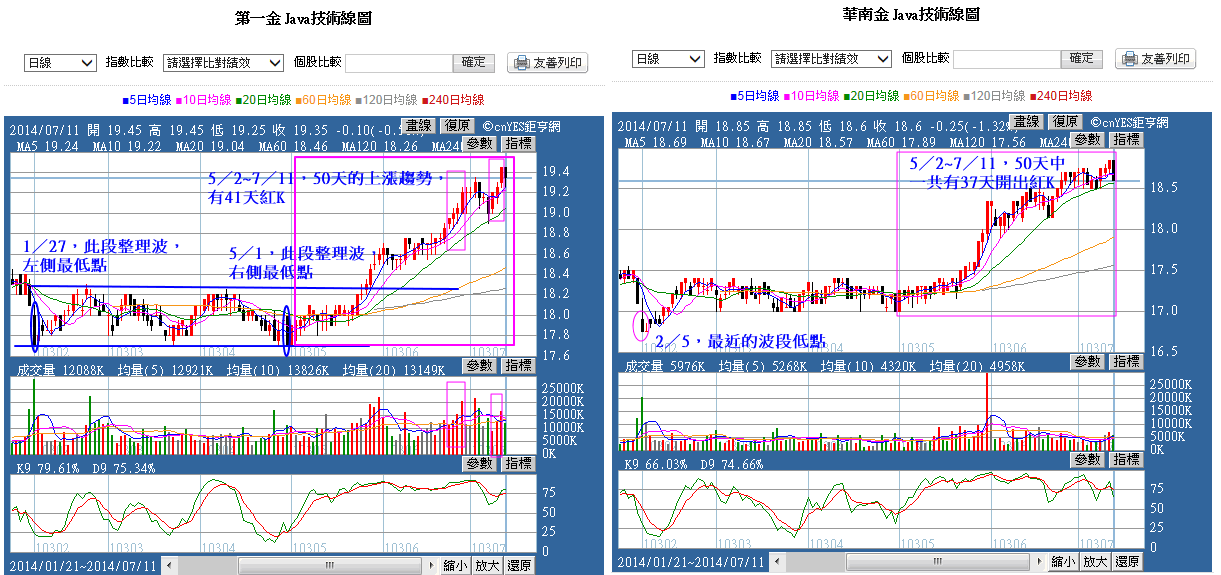Click 還原 reset button in 第一金 chart
Screen dimensions: 1221x575
pyautogui.click(x=519, y=565)
